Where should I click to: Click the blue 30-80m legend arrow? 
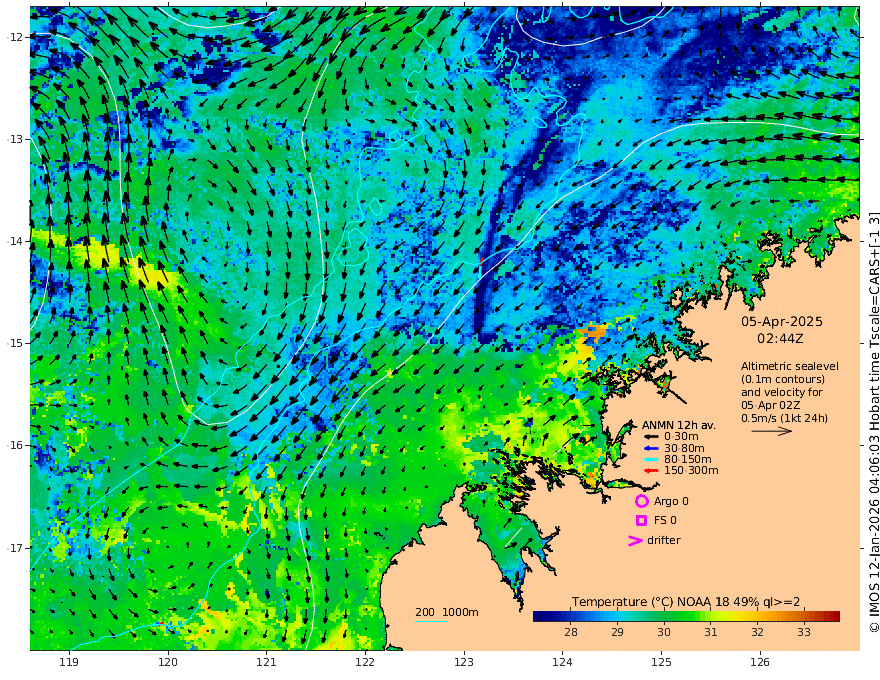coord(650,448)
